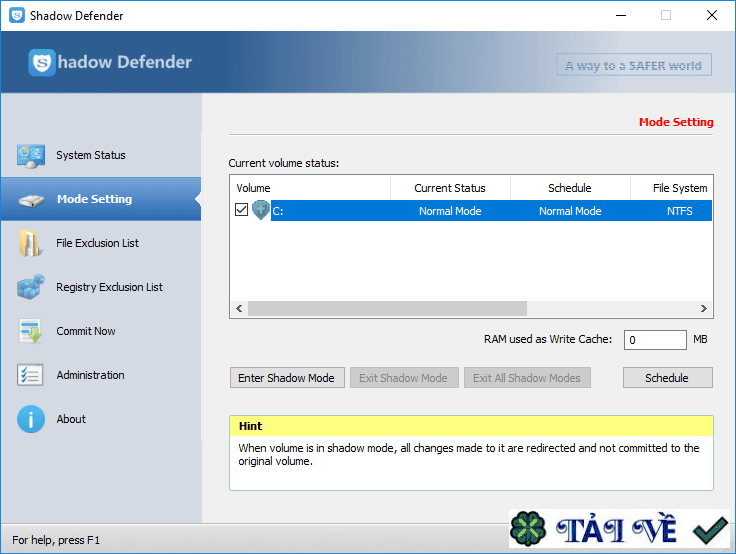736x554 pixels.
Task: Click the Mode Setting drive icon
Action: pyautogui.click(x=31, y=200)
